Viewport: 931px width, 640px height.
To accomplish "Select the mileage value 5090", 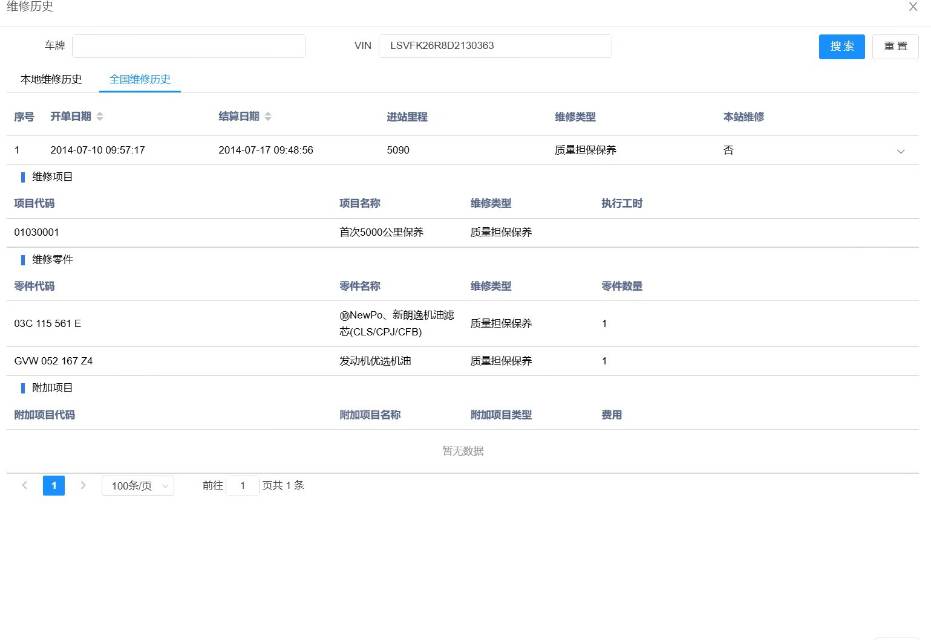I will tap(398, 150).
